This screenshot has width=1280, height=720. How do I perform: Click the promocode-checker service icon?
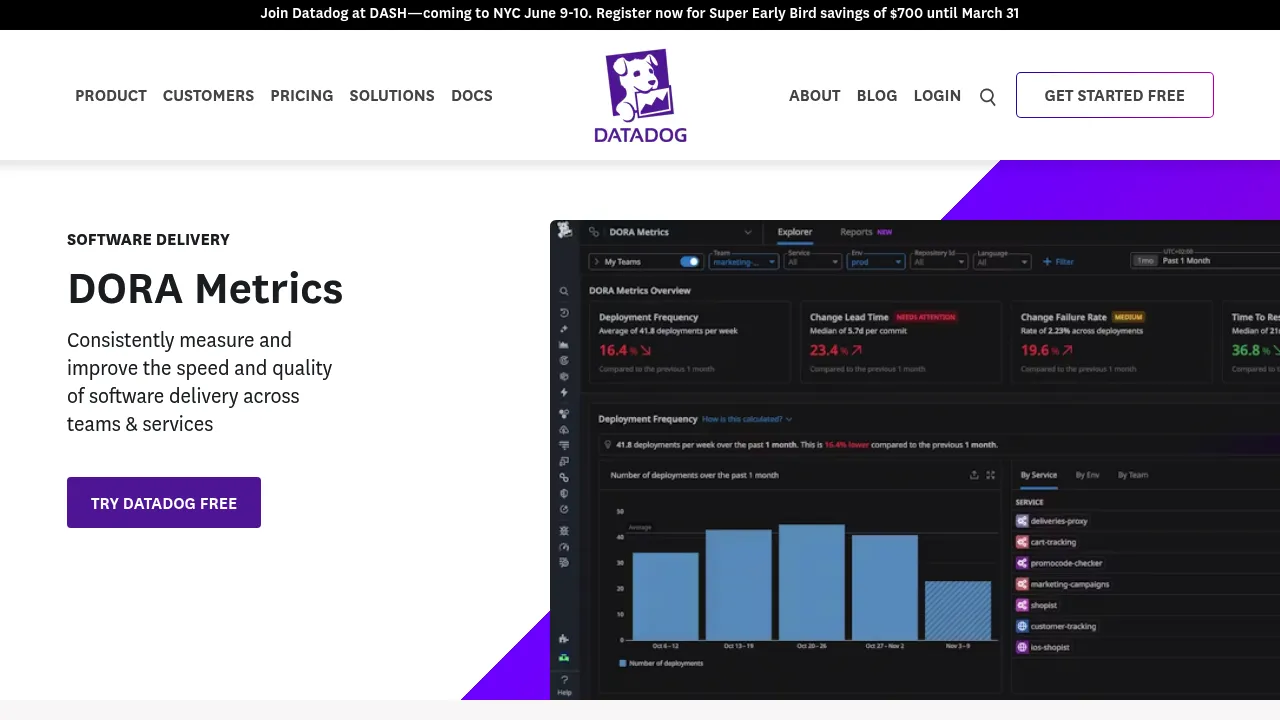click(x=1022, y=563)
